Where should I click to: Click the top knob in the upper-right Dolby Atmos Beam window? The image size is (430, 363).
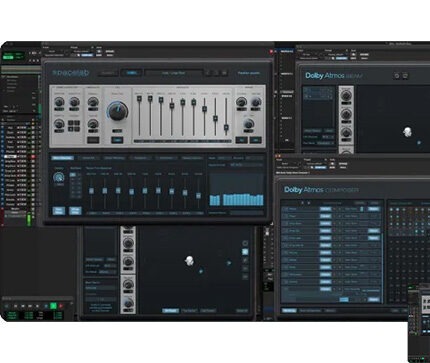346,96
